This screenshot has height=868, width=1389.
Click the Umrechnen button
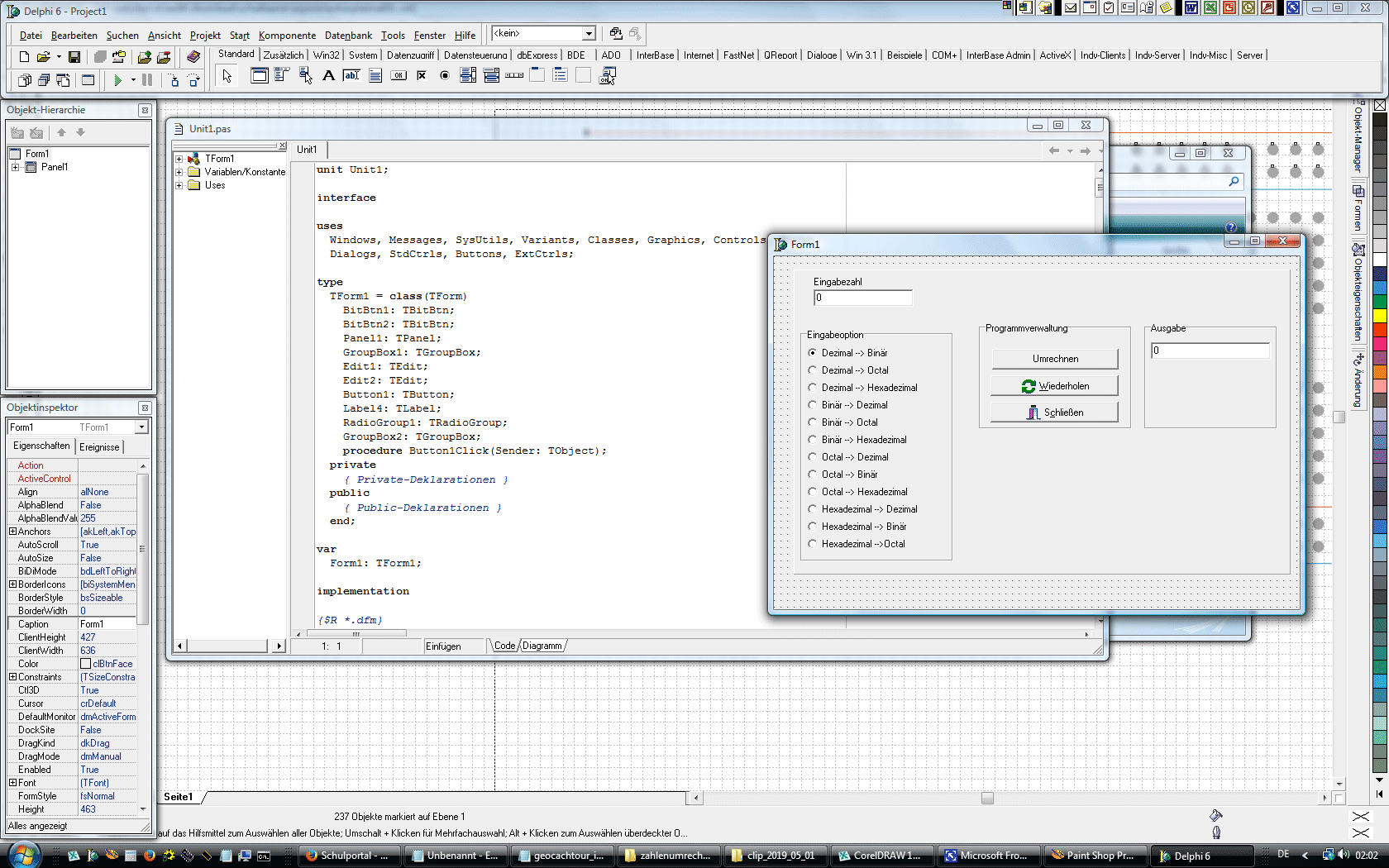coord(1055,359)
